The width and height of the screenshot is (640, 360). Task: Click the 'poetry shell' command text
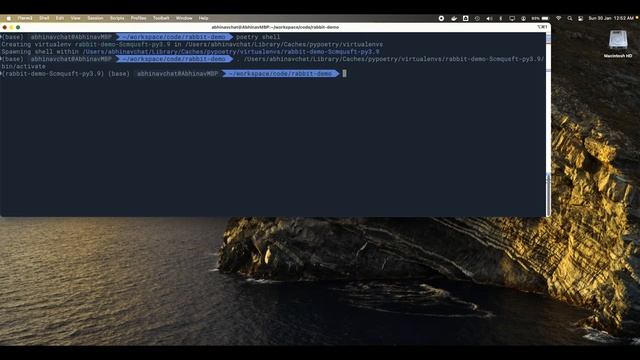[258, 37]
